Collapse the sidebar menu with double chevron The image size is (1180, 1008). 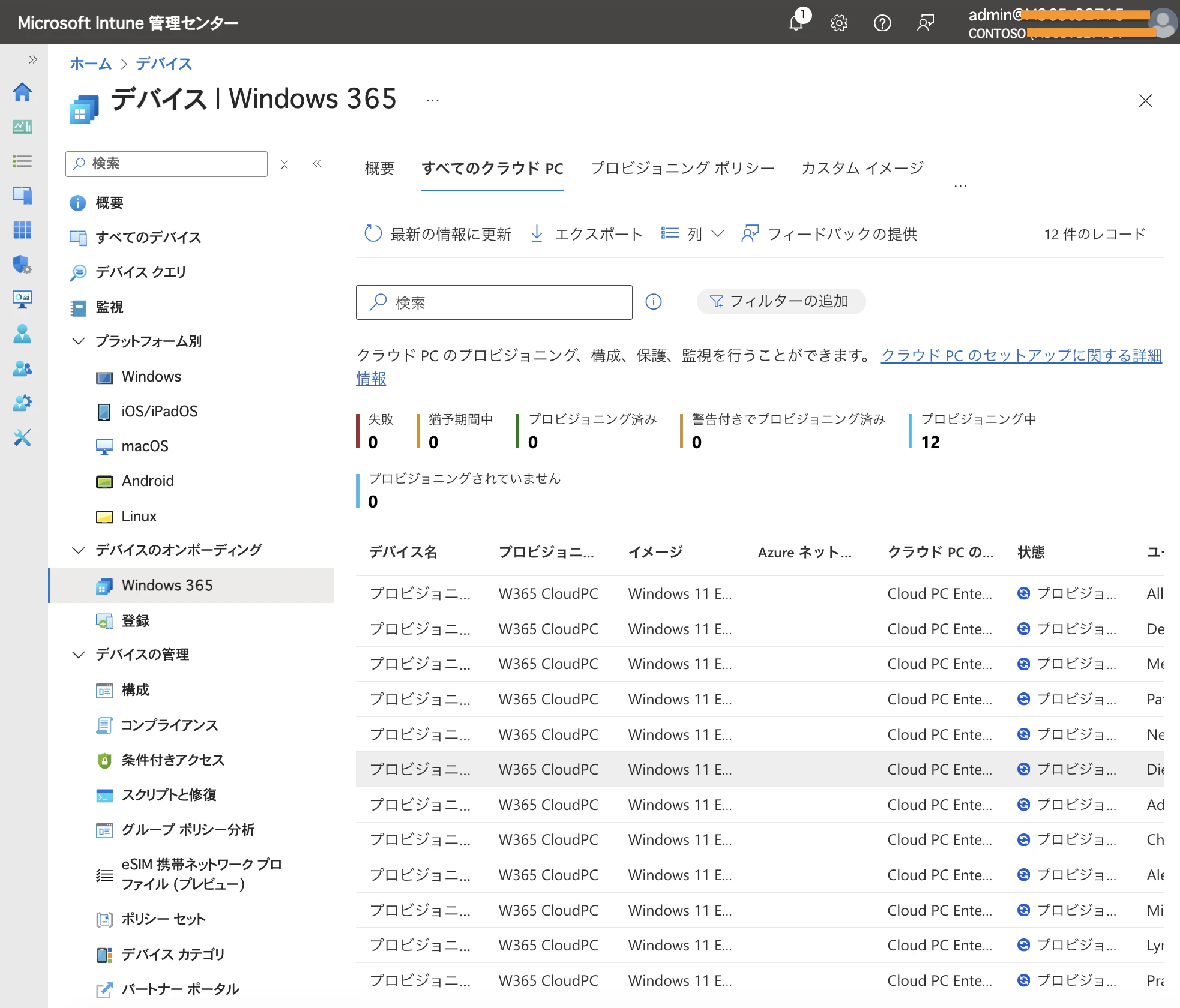click(317, 163)
